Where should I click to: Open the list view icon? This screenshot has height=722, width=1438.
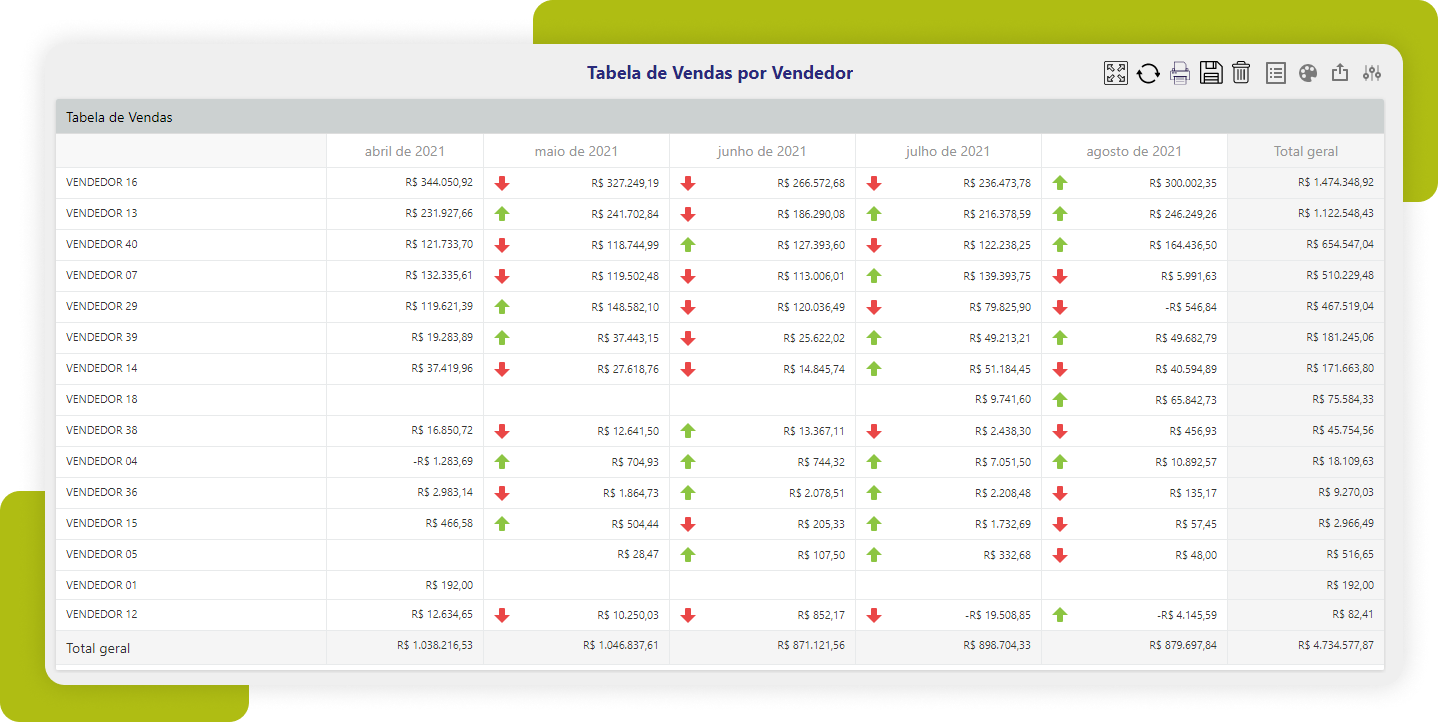click(x=1275, y=73)
